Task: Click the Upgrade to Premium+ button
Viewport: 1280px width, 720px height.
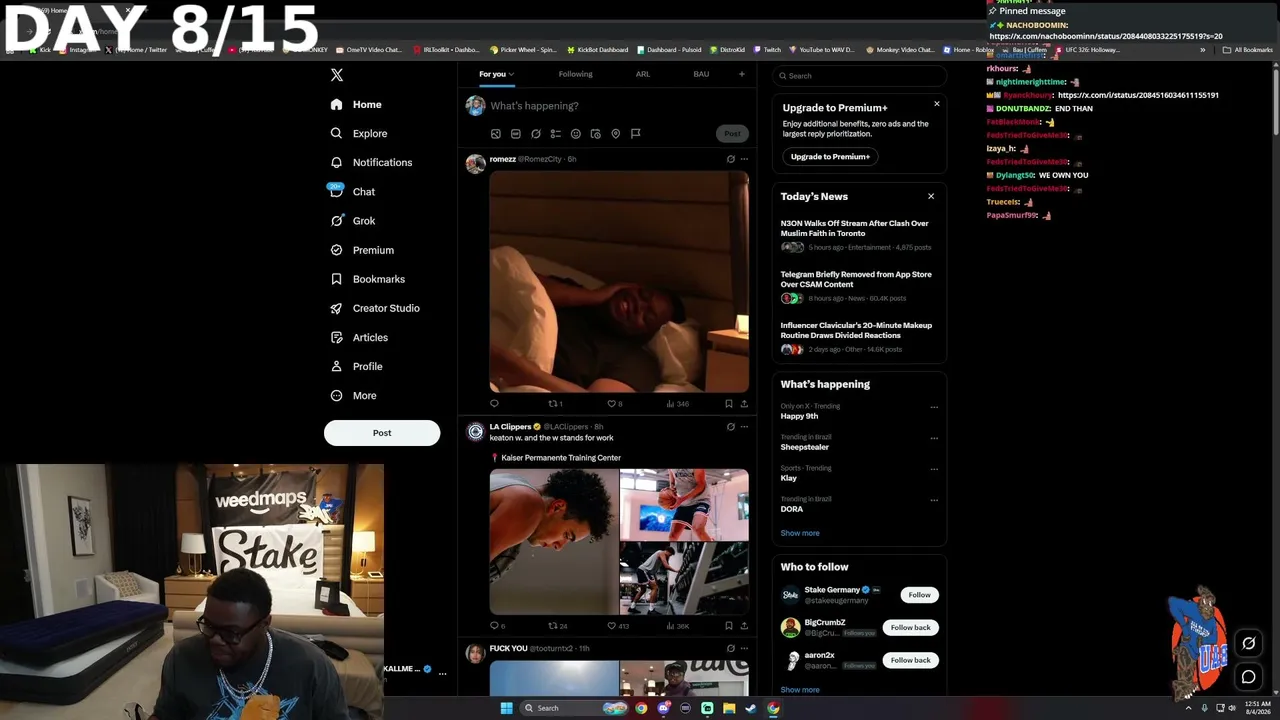Action: point(830,157)
